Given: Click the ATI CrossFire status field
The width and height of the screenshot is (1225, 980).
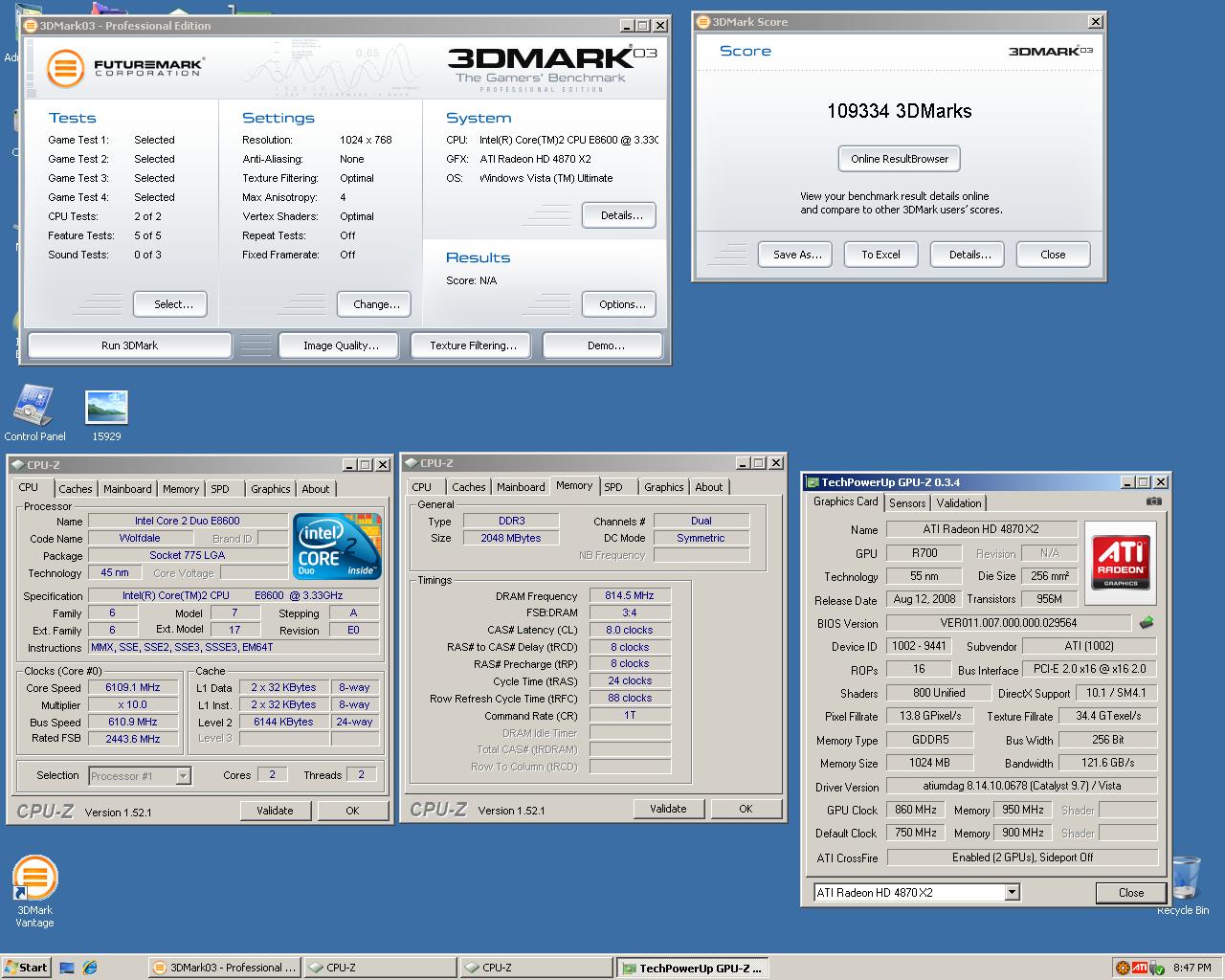Looking at the screenshot, I should coord(1022,857).
